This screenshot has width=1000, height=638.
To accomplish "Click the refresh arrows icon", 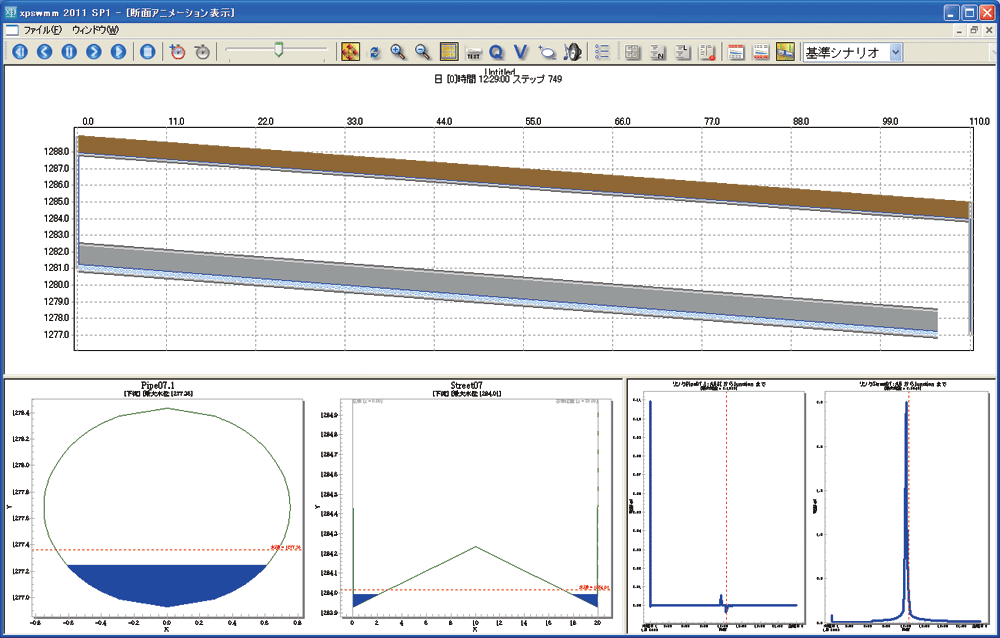I will point(375,51).
